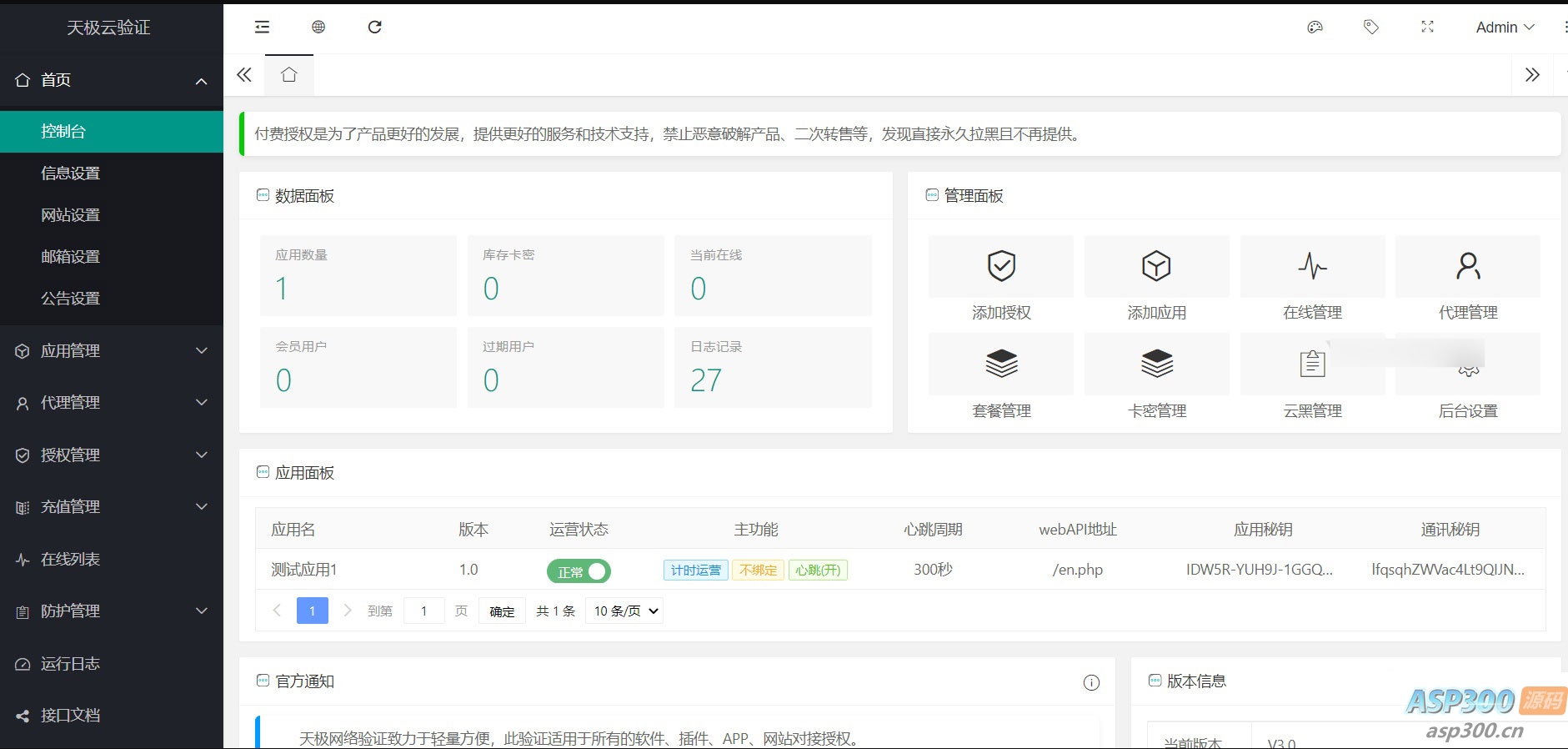
Task: Open 添加应用 cube icon
Action: (x=1156, y=267)
